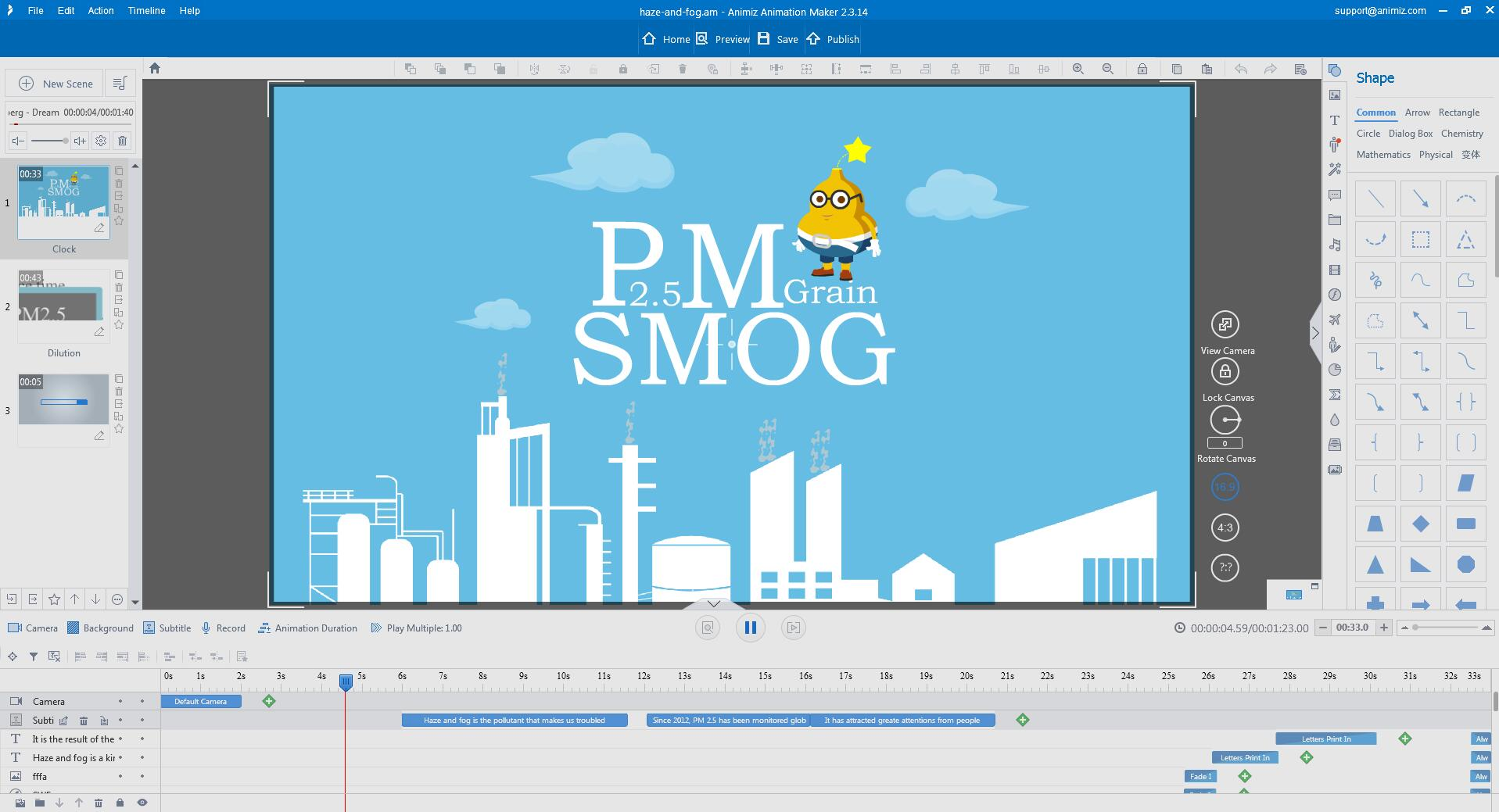Click the timeline filter funnel icon
The width and height of the screenshot is (1499, 812).
tap(34, 656)
